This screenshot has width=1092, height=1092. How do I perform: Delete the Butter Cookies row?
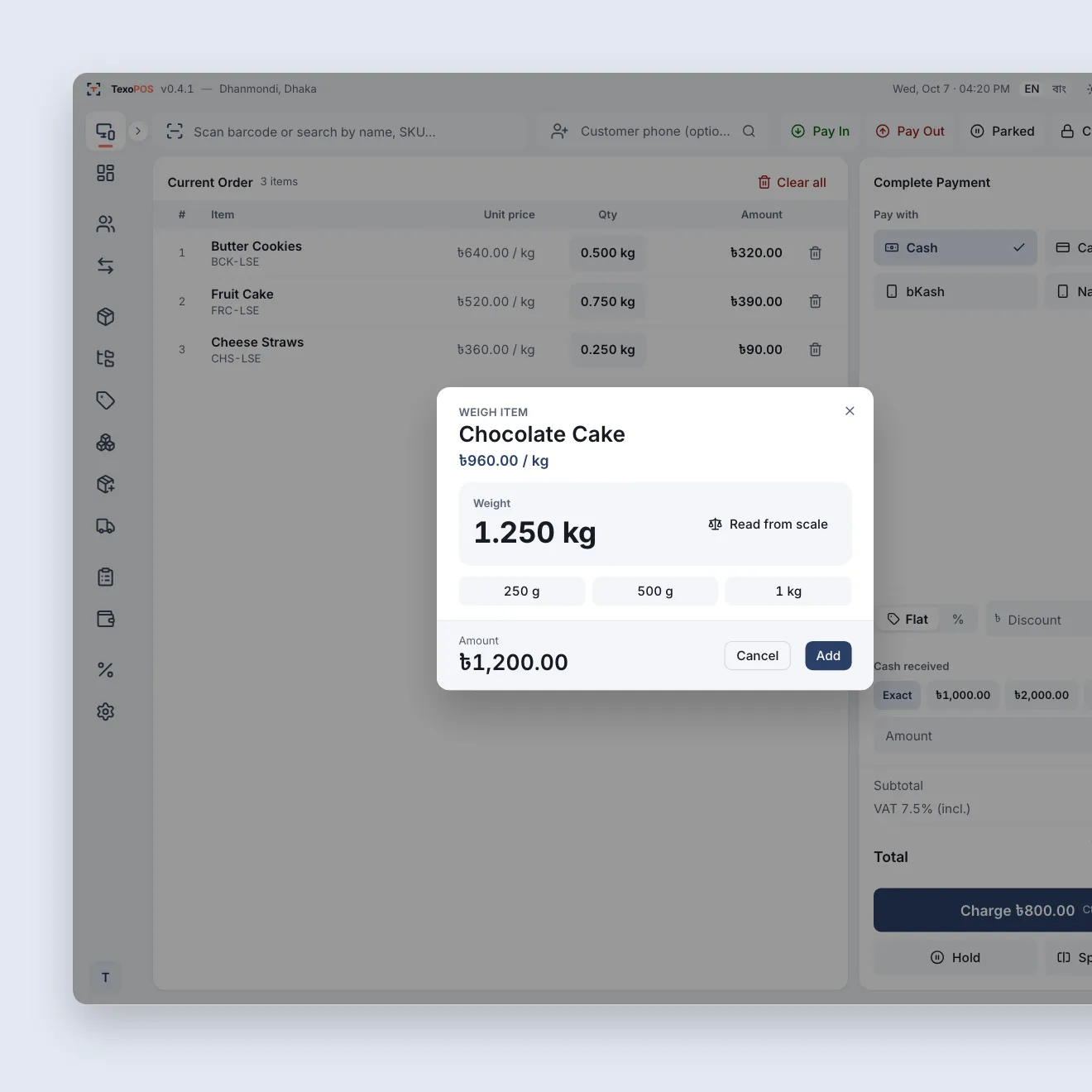coord(815,253)
